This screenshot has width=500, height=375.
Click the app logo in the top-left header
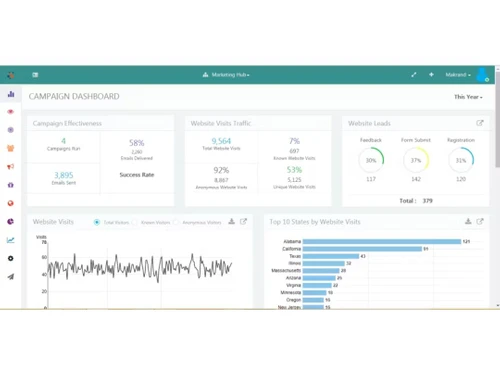coord(11,75)
